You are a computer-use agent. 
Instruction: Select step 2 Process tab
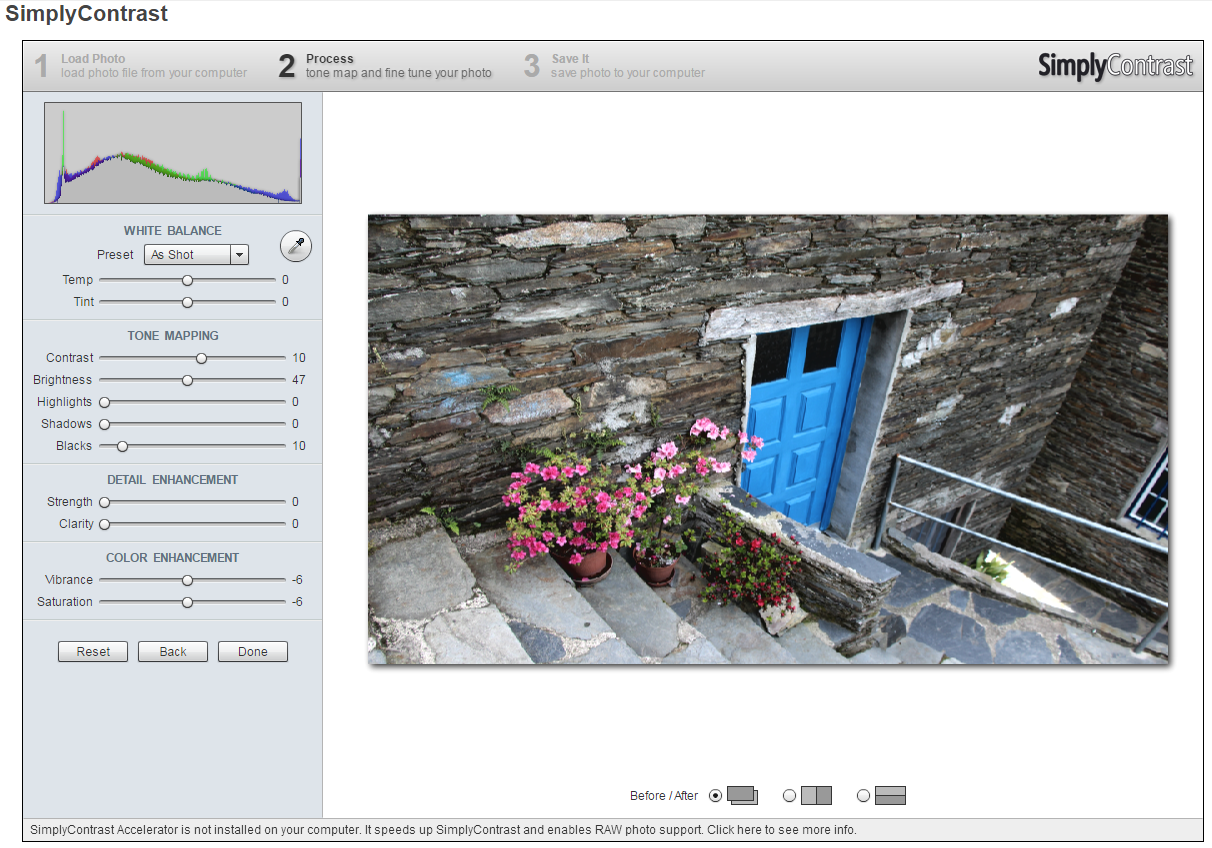pyautogui.click(x=385, y=66)
